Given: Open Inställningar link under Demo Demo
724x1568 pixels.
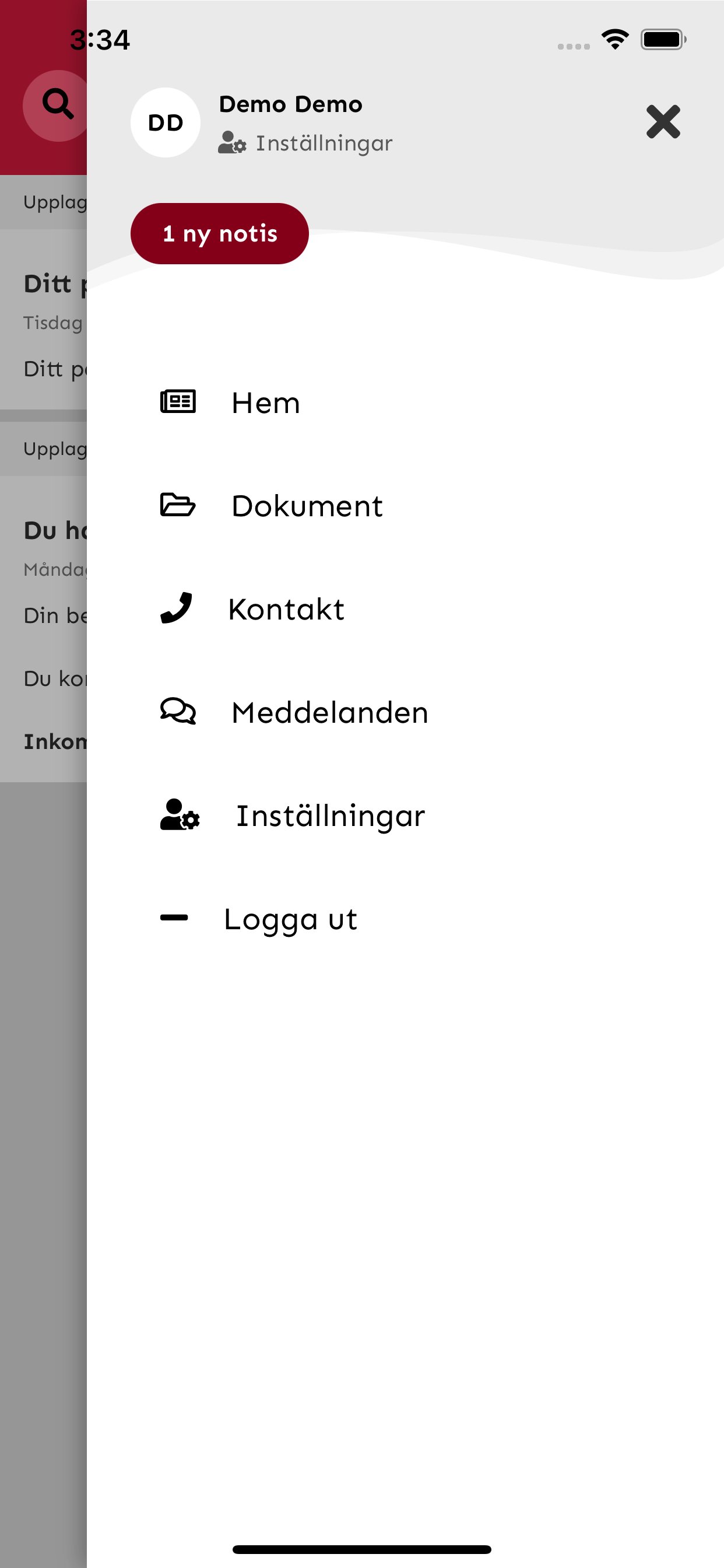Looking at the screenshot, I should pos(324,143).
